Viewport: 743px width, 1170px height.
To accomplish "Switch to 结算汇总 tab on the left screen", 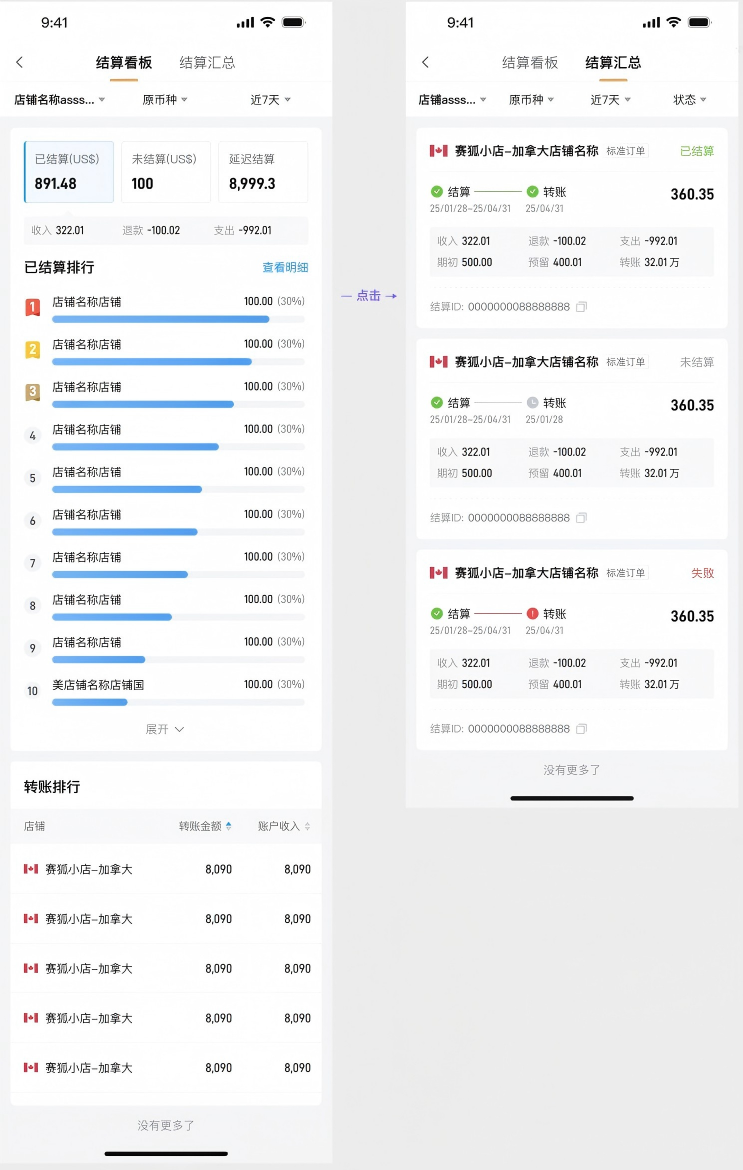I will (x=207, y=63).
